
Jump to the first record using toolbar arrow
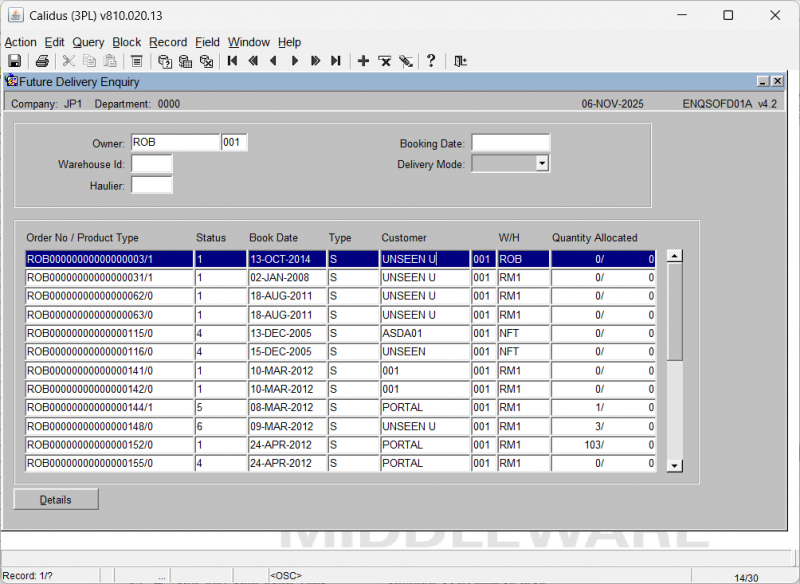tap(232, 61)
